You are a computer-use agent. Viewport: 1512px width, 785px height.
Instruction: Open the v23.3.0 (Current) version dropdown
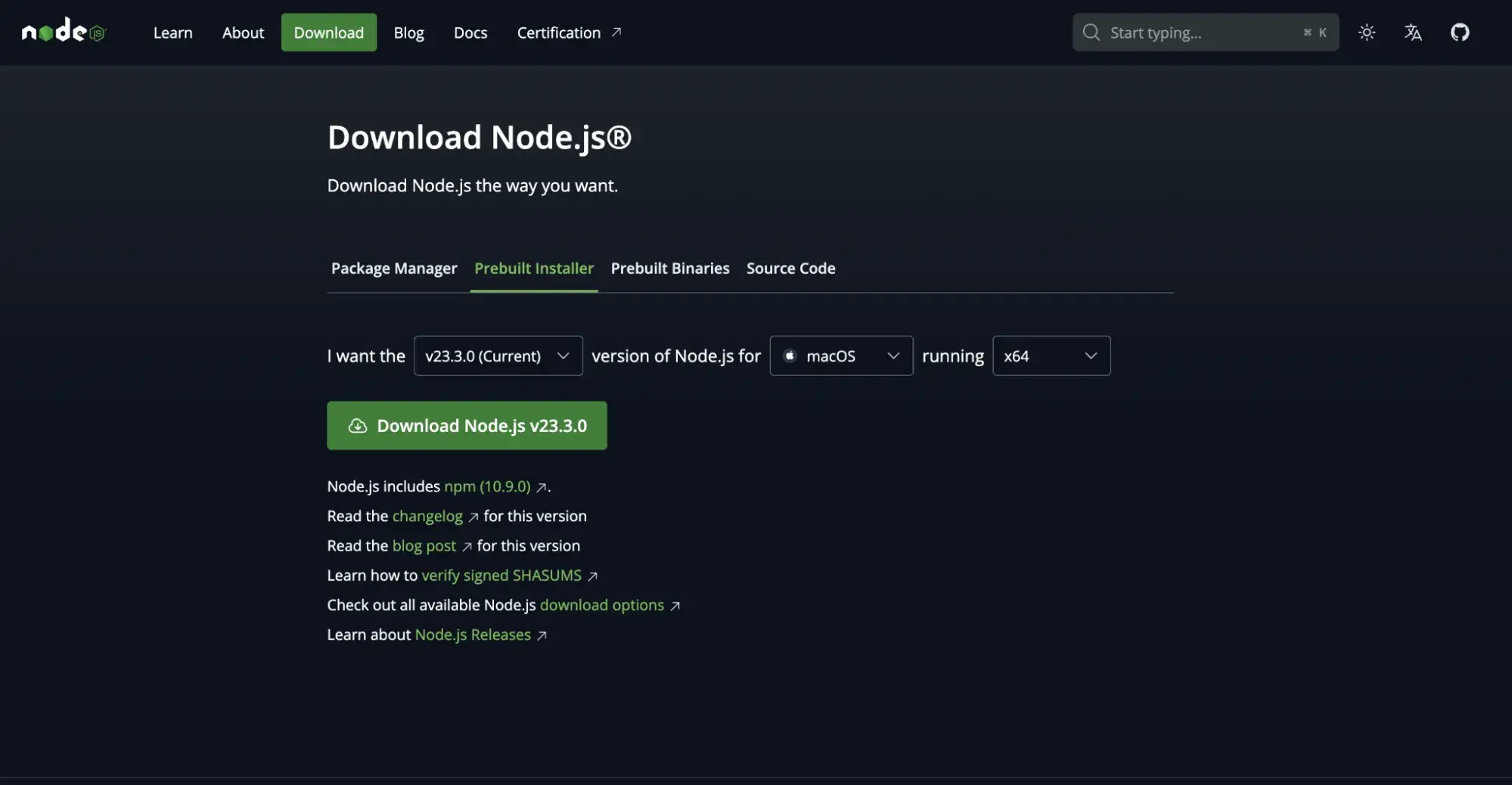point(498,355)
